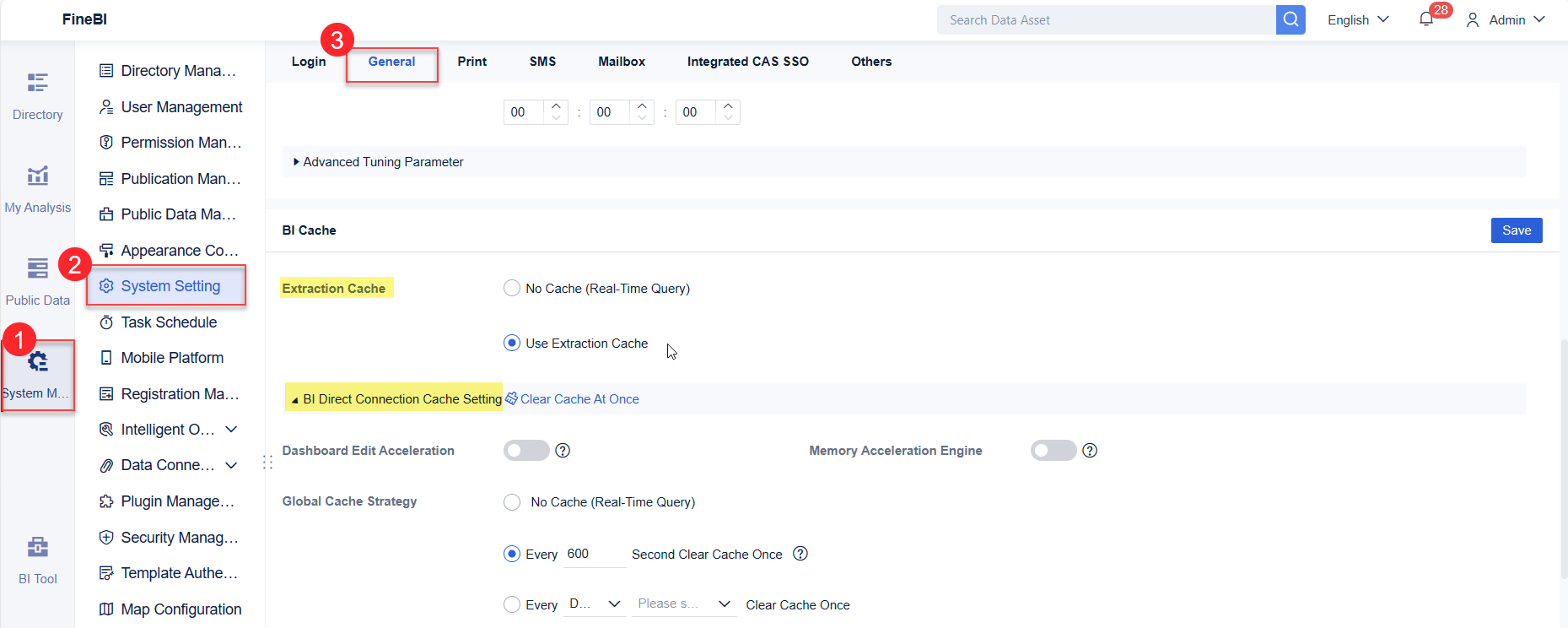Viewport: 1568px width, 628px height.
Task: Click the Search Data Asset field
Action: (1107, 20)
